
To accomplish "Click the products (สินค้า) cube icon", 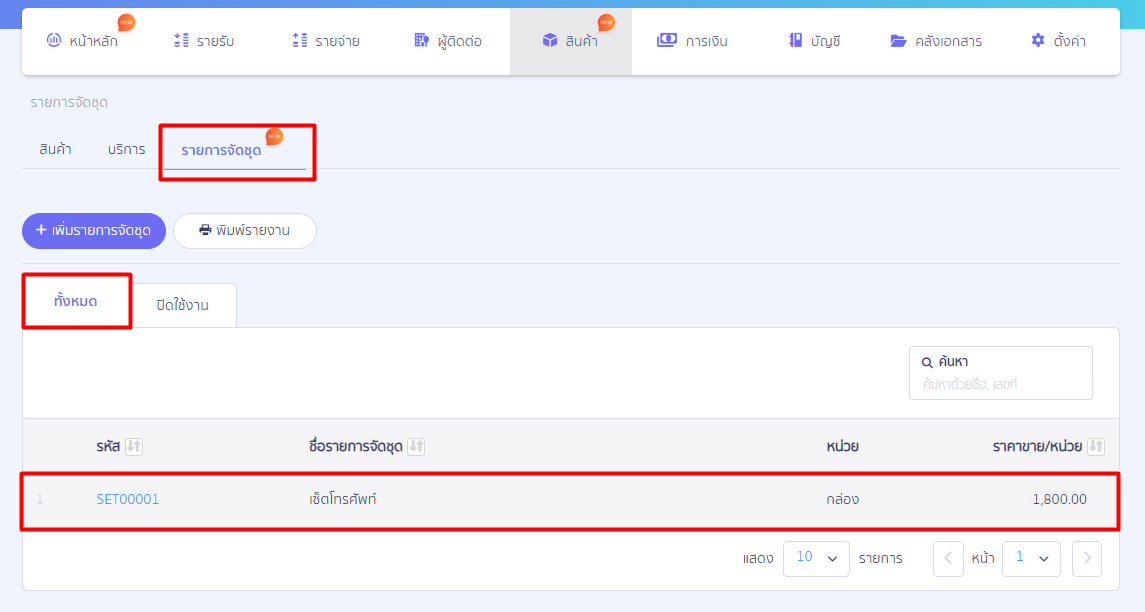I will click(x=550, y=41).
